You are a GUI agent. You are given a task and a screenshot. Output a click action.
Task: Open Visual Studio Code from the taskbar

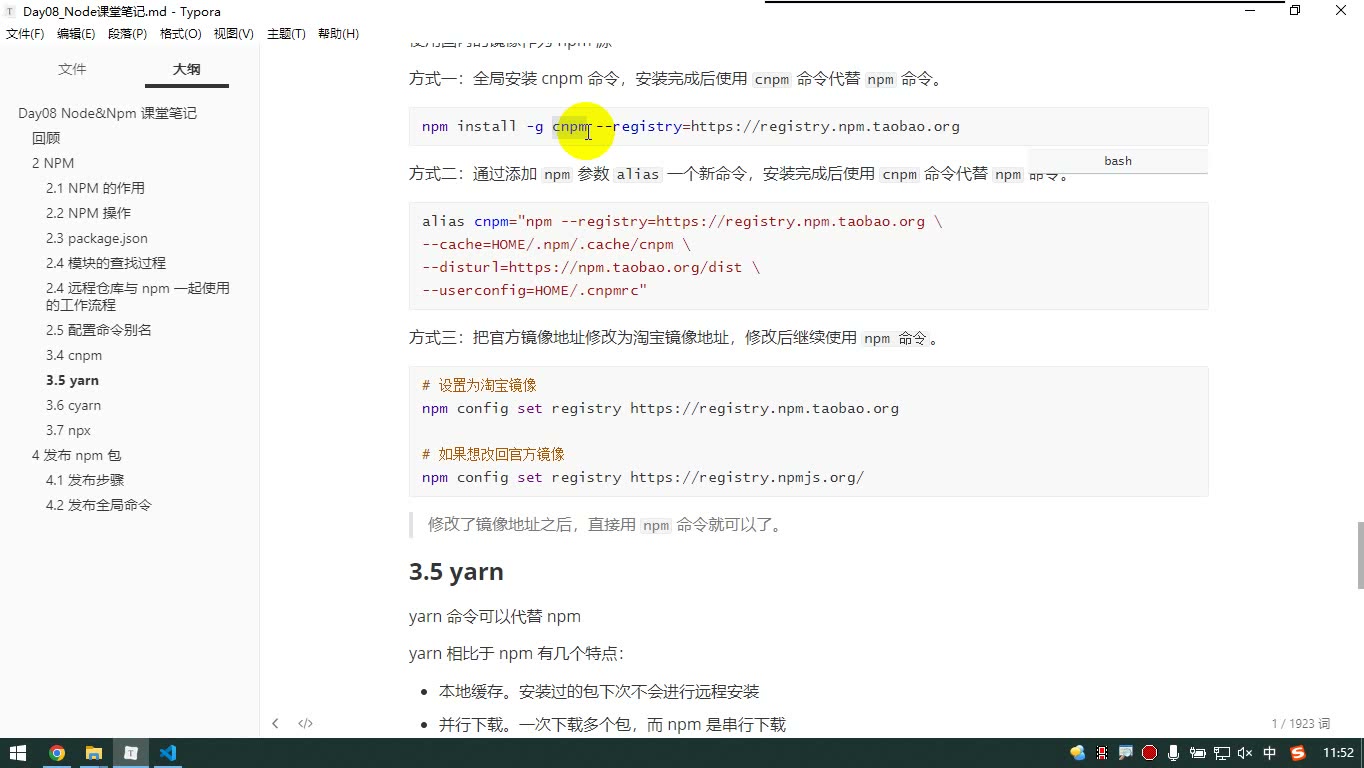click(167, 753)
